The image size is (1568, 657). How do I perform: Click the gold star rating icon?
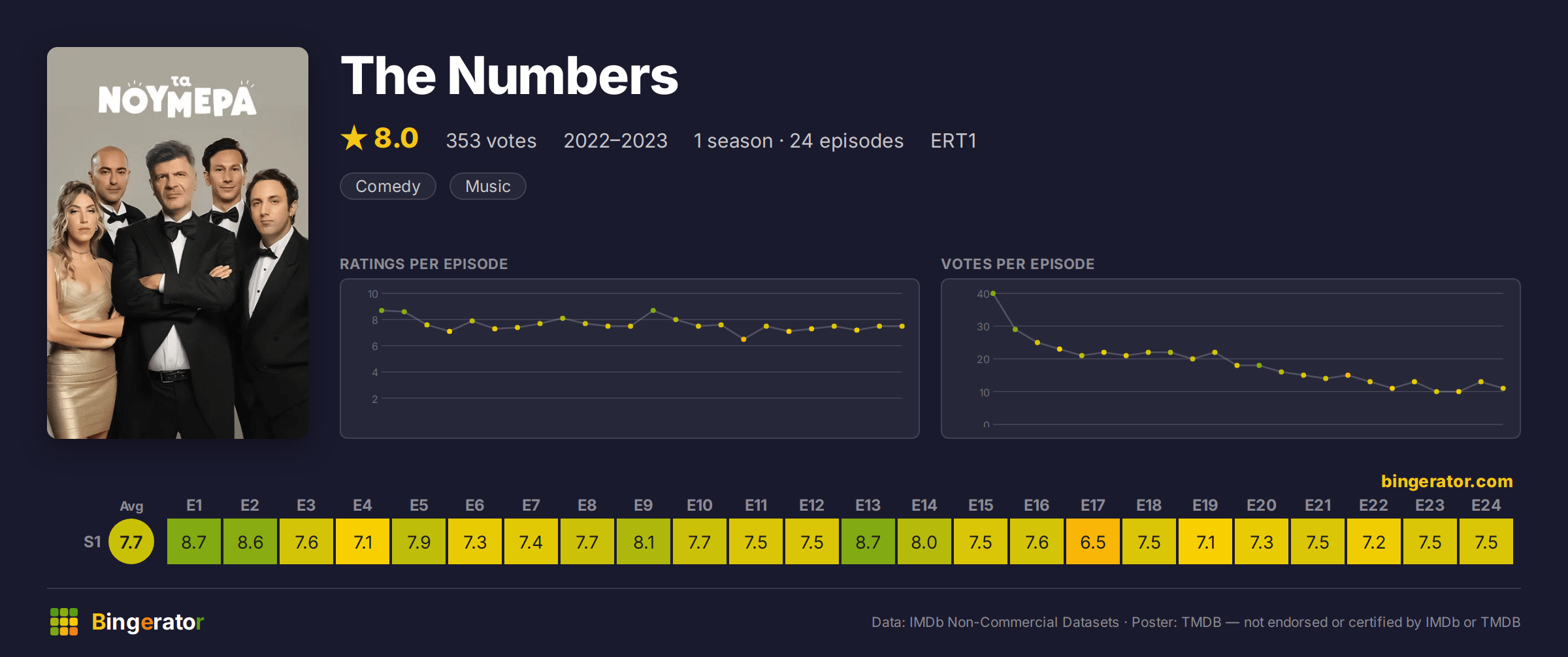click(354, 138)
